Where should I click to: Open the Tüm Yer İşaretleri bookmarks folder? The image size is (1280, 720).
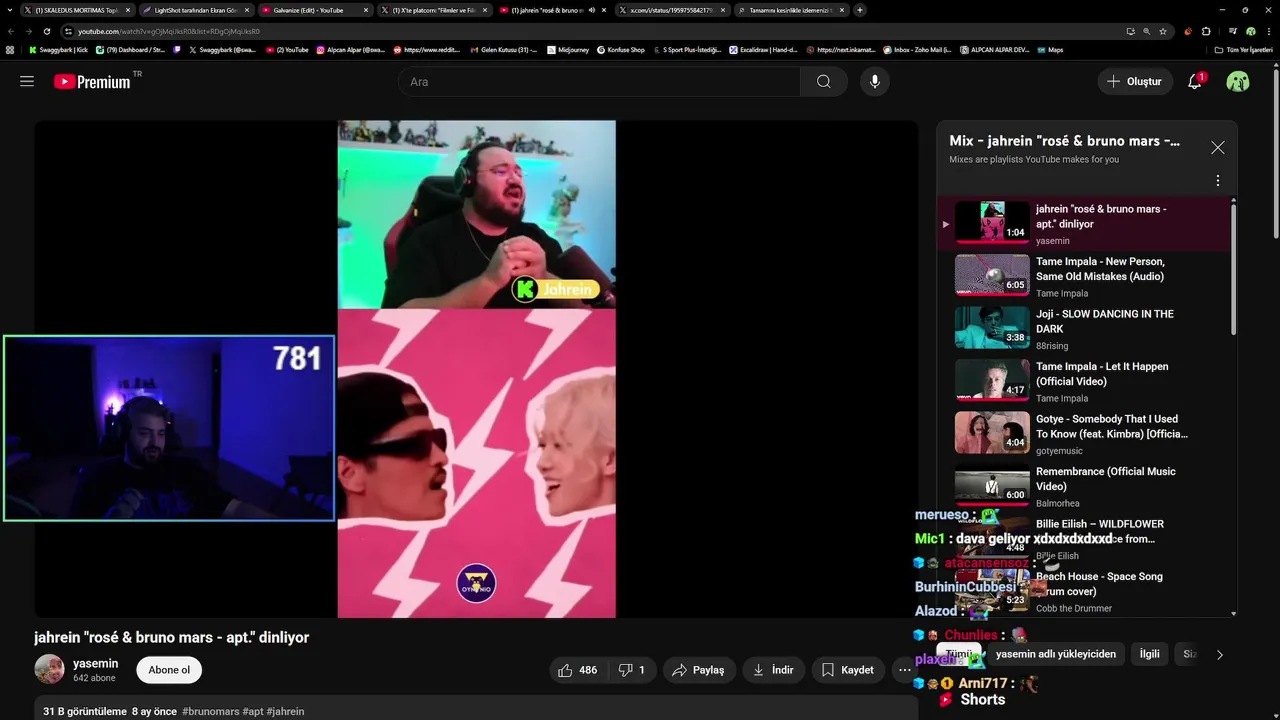pyautogui.click(x=1243, y=49)
